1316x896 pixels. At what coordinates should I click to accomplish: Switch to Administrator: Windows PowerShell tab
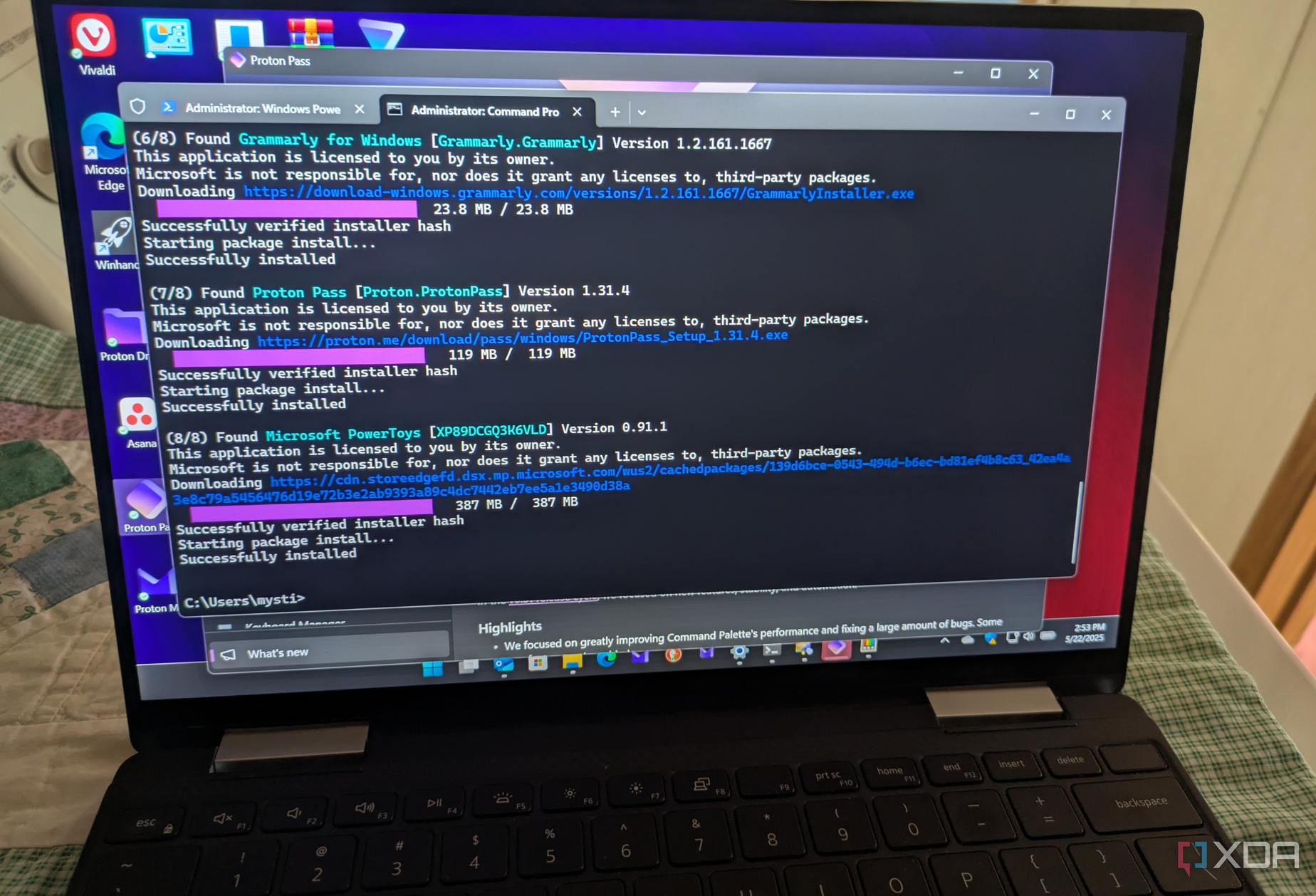point(262,108)
